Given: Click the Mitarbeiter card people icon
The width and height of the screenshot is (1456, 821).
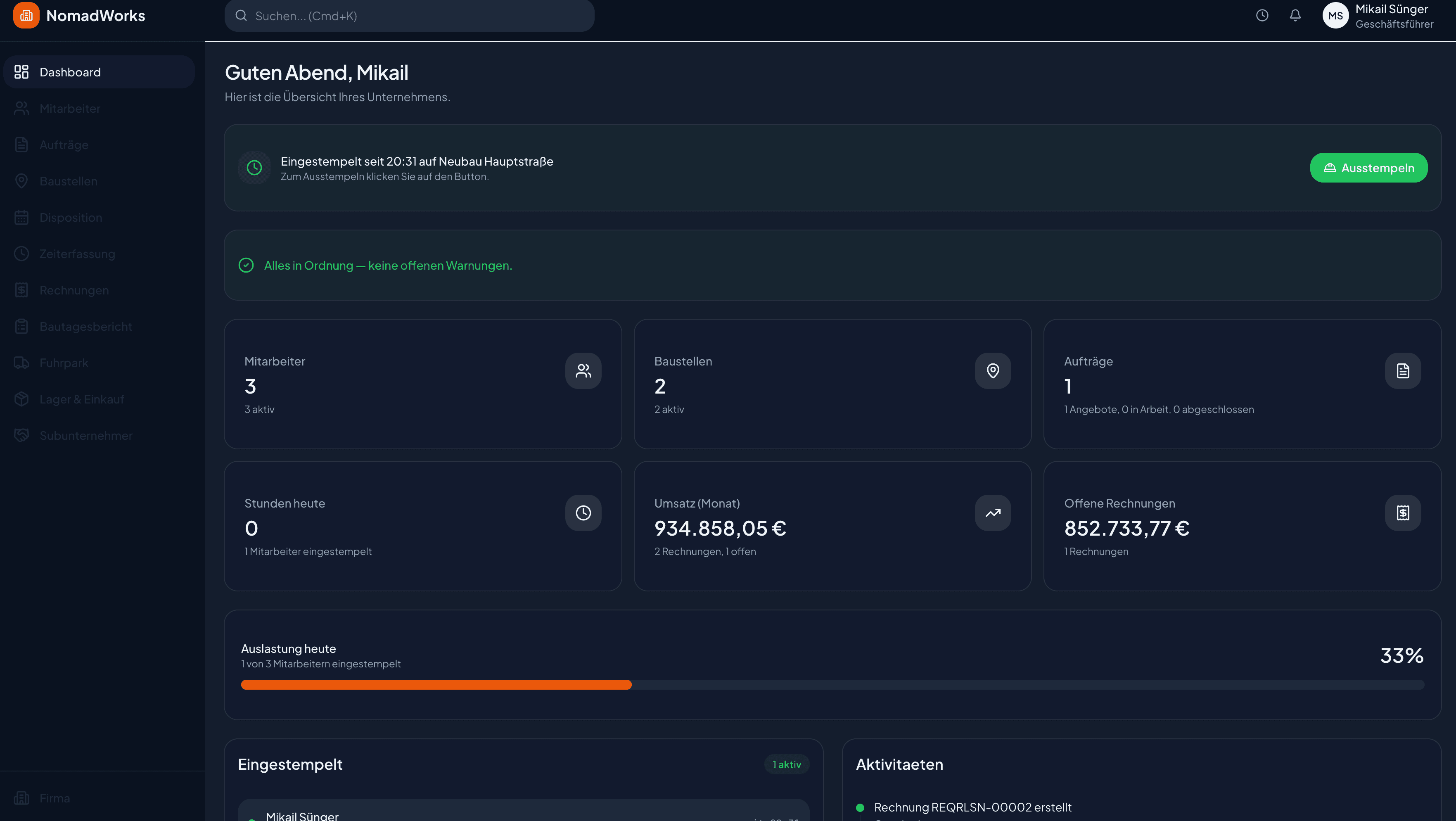Looking at the screenshot, I should pos(583,371).
